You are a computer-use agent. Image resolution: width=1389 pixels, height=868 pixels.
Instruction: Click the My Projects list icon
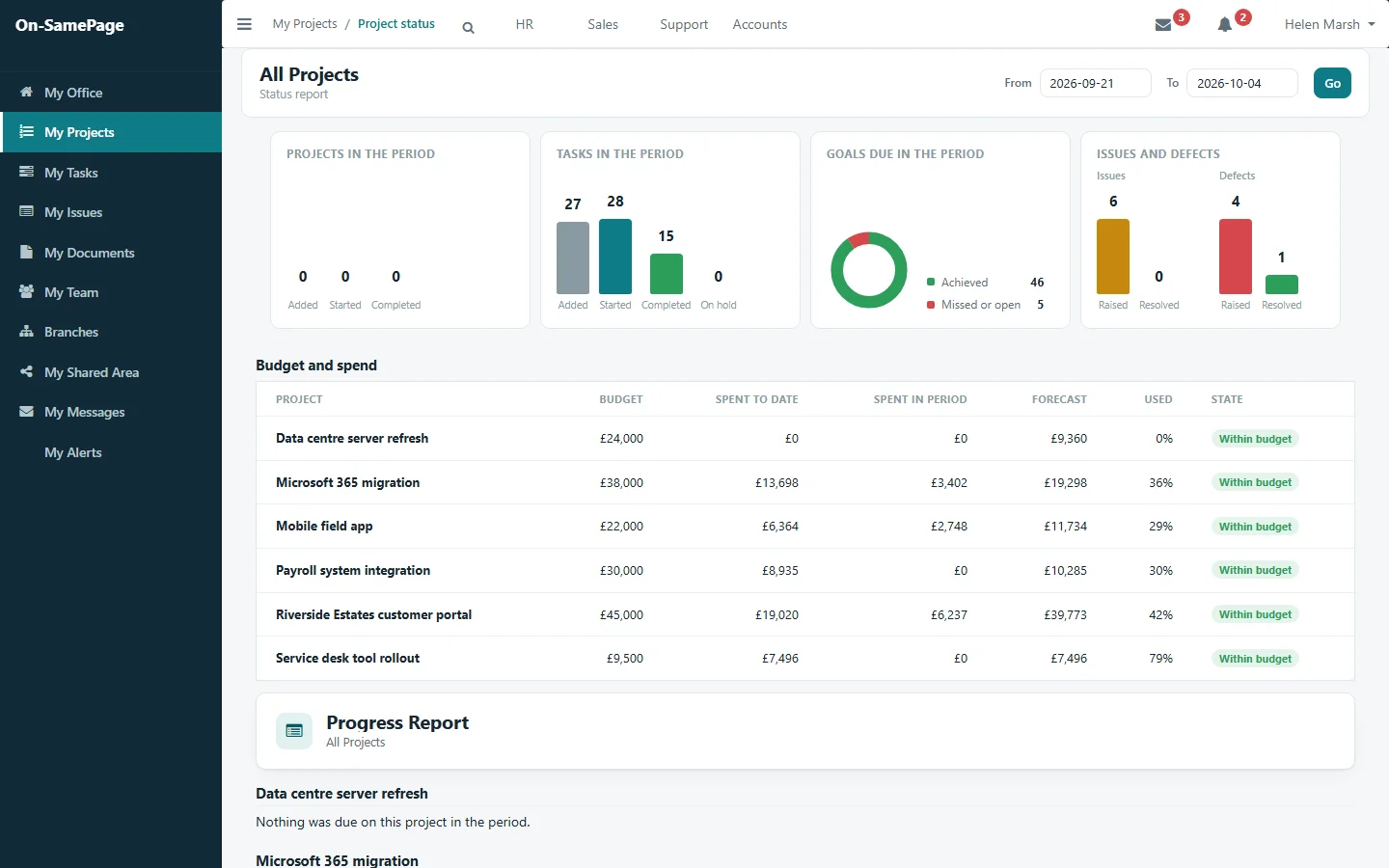click(26, 131)
